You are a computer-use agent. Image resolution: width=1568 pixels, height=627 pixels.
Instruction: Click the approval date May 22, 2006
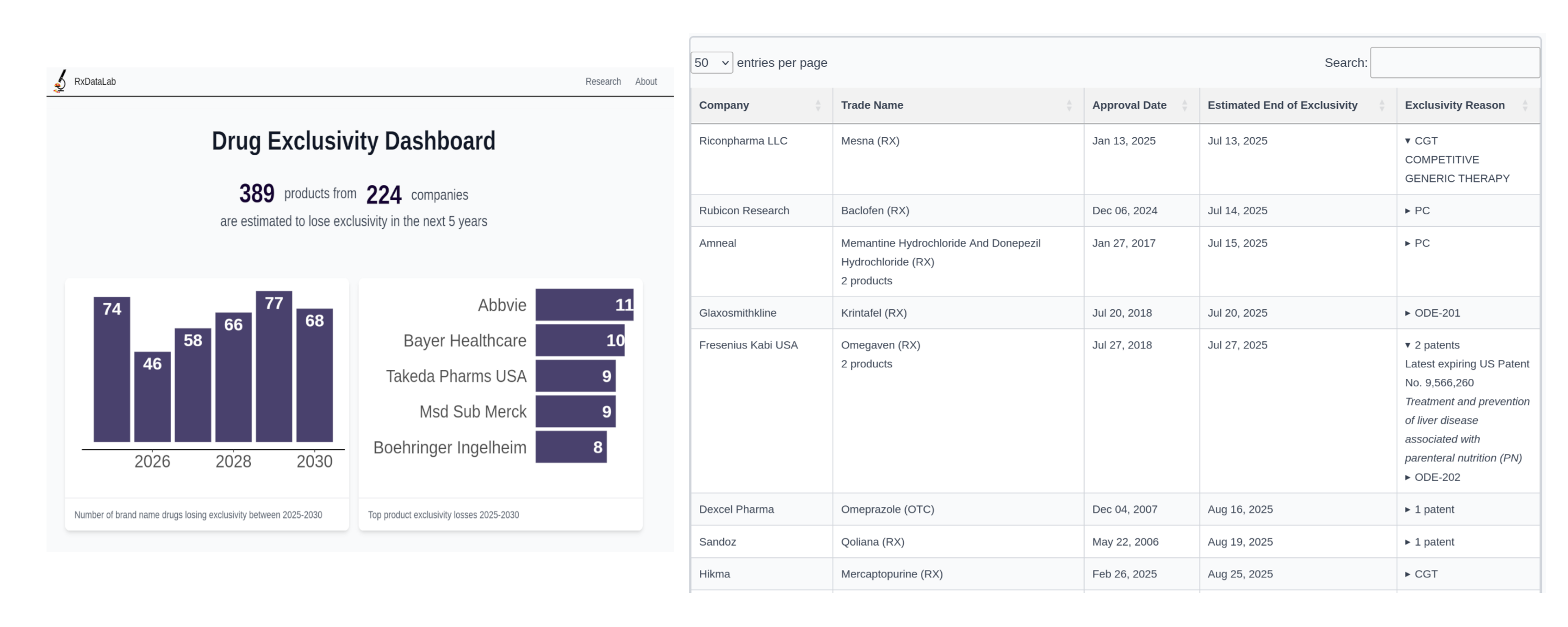click(1125, 542)
